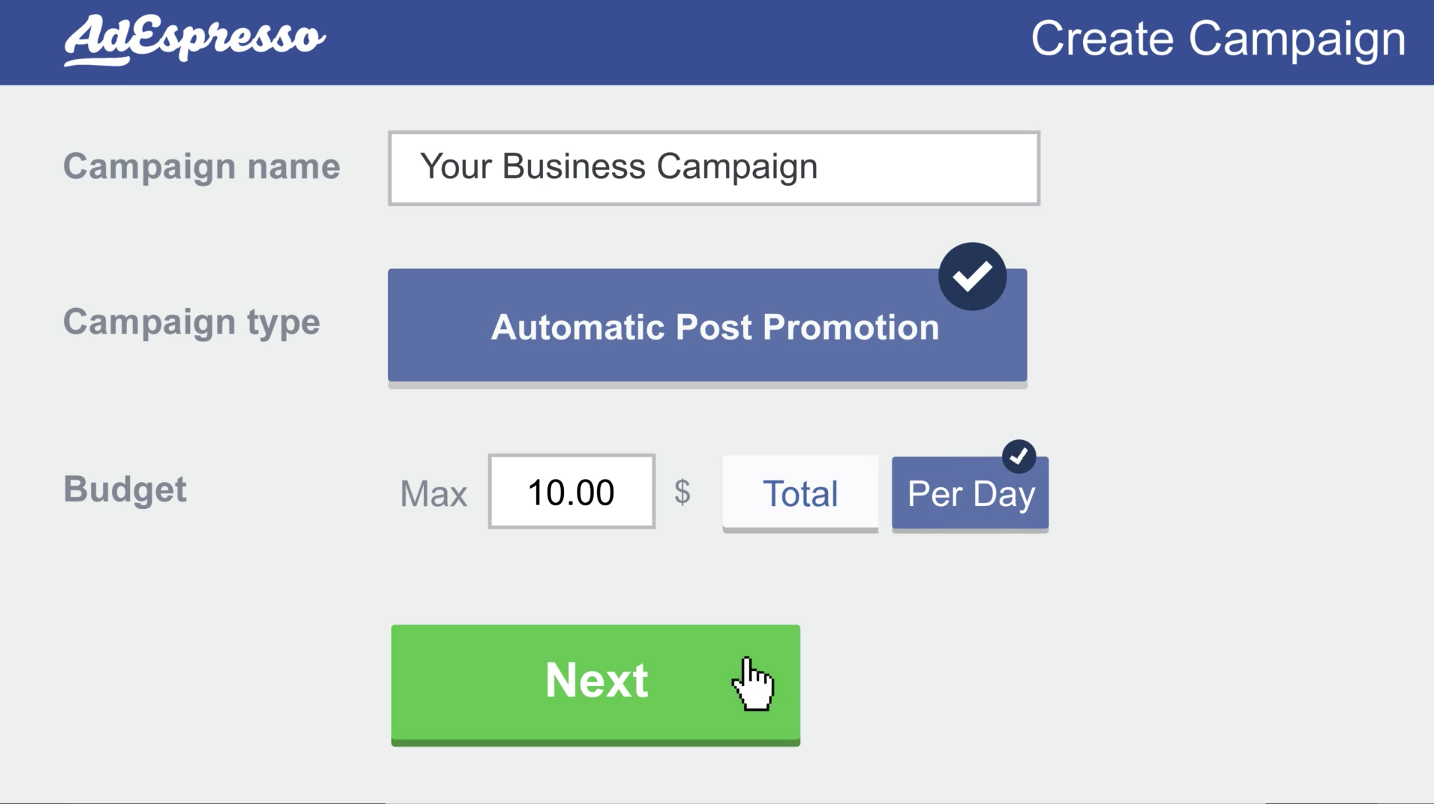Screen dimensions: 1434x804
Task: Select Automatic Post Promotion campaign type
Action: (707, 327)
